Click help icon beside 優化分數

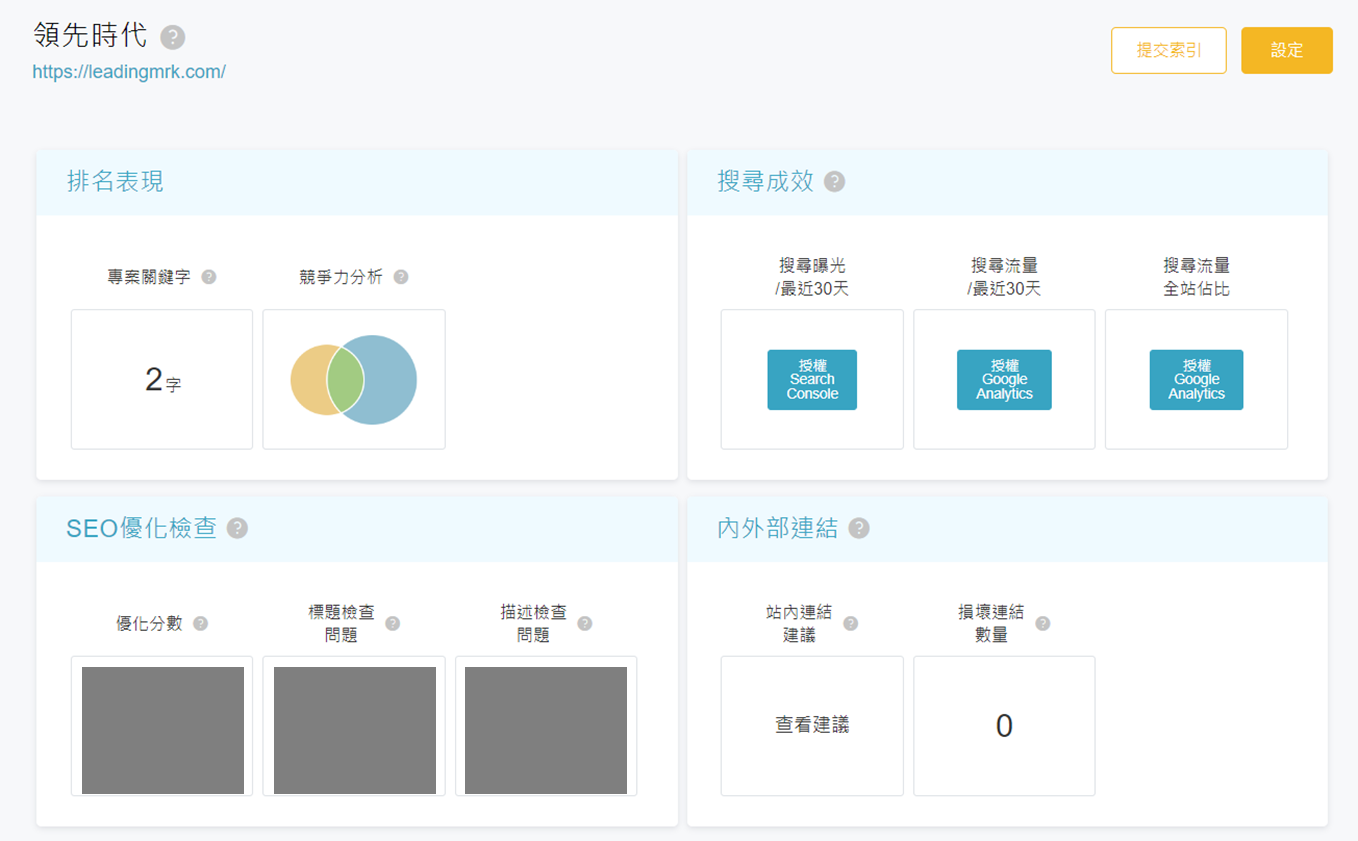201,623
